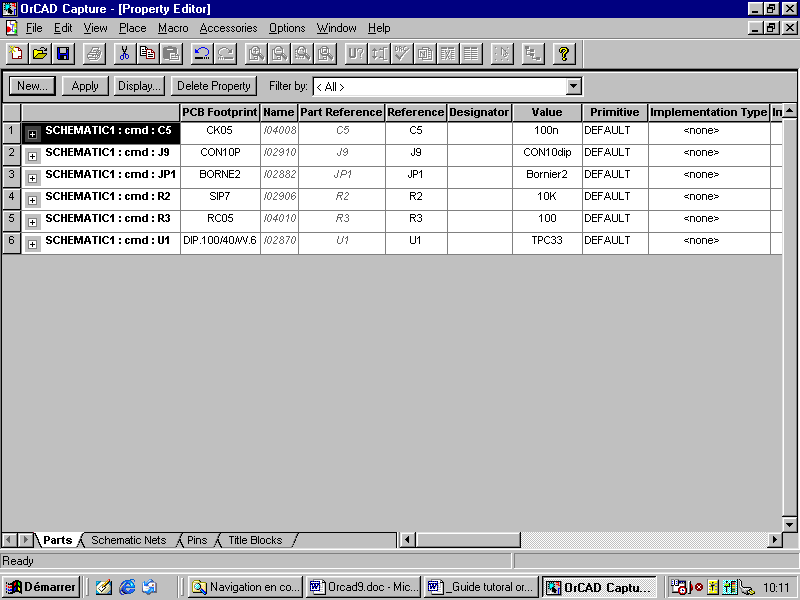Click the Implementation Type column header
800x600 pixels.
click(709, 112)
